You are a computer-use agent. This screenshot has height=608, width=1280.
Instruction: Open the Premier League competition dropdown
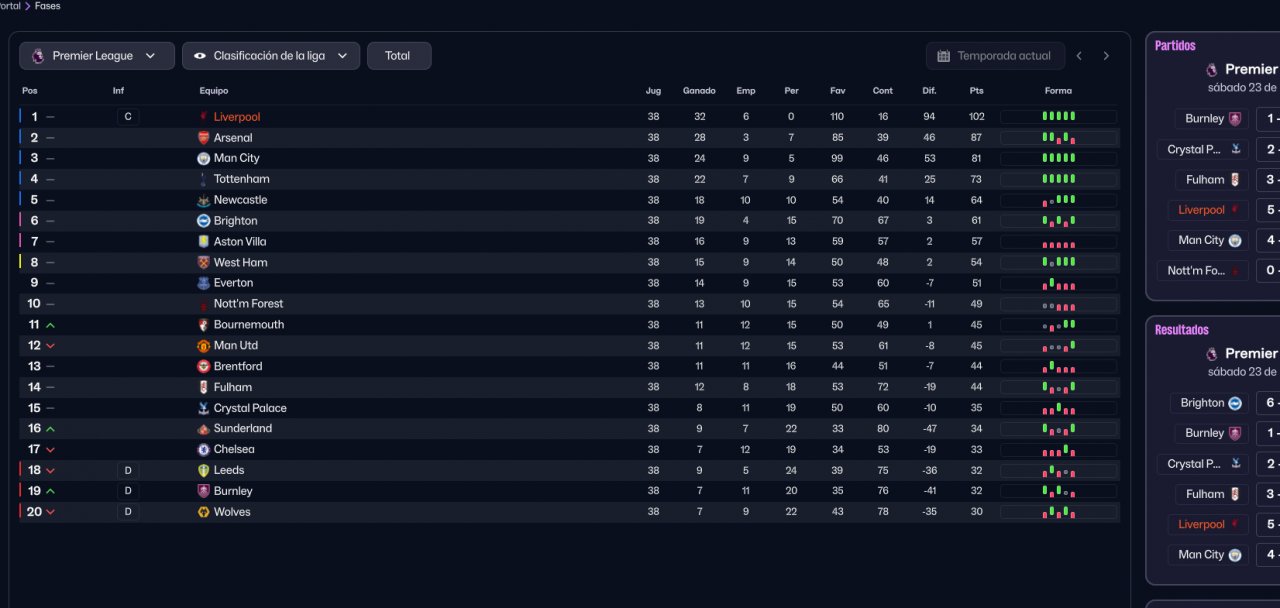[x=96, y=56]
